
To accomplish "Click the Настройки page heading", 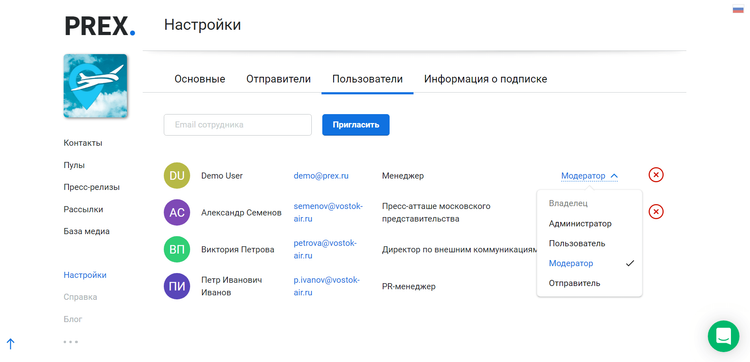I will (202, 25).
